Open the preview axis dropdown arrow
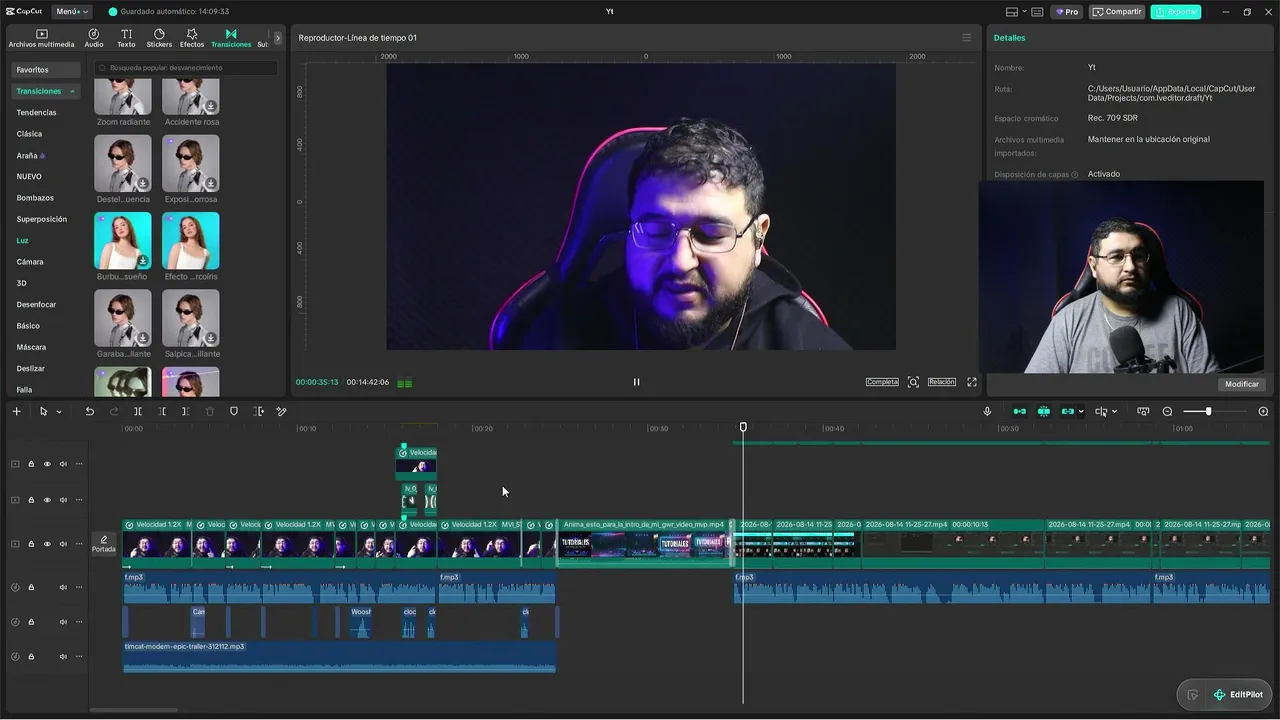This screenshot has height=720, width=1280. coord(1116,412)
